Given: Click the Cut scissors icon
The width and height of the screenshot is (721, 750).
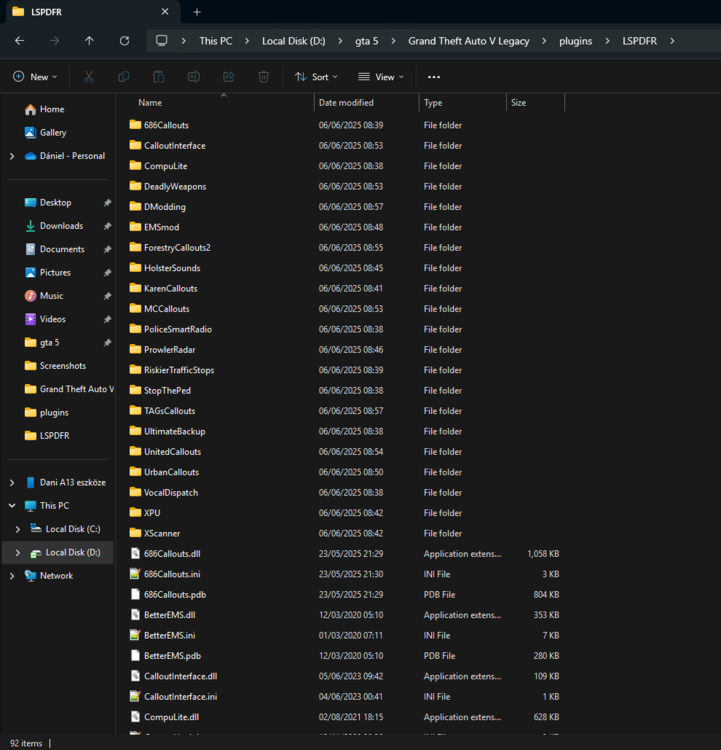Looking at the screenshot, I should 89,77.
